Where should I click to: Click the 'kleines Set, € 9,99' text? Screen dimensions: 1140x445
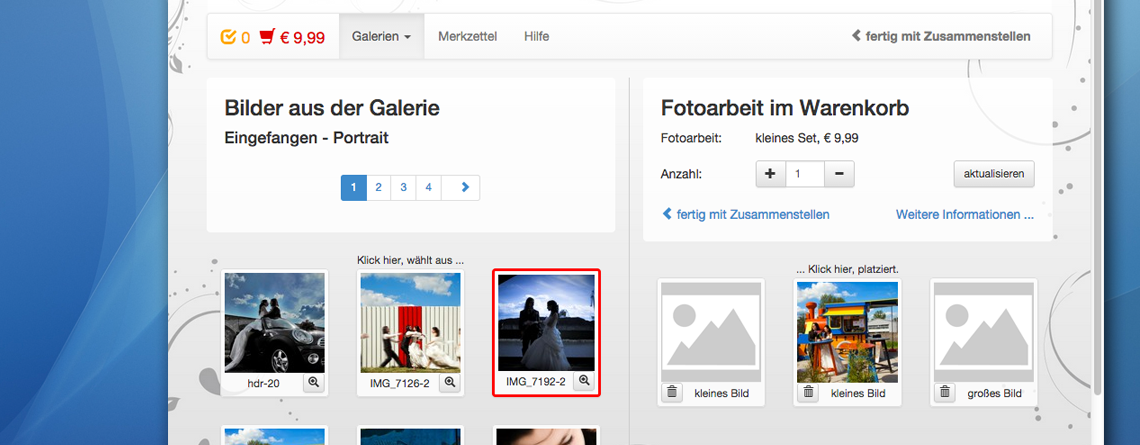806,138
